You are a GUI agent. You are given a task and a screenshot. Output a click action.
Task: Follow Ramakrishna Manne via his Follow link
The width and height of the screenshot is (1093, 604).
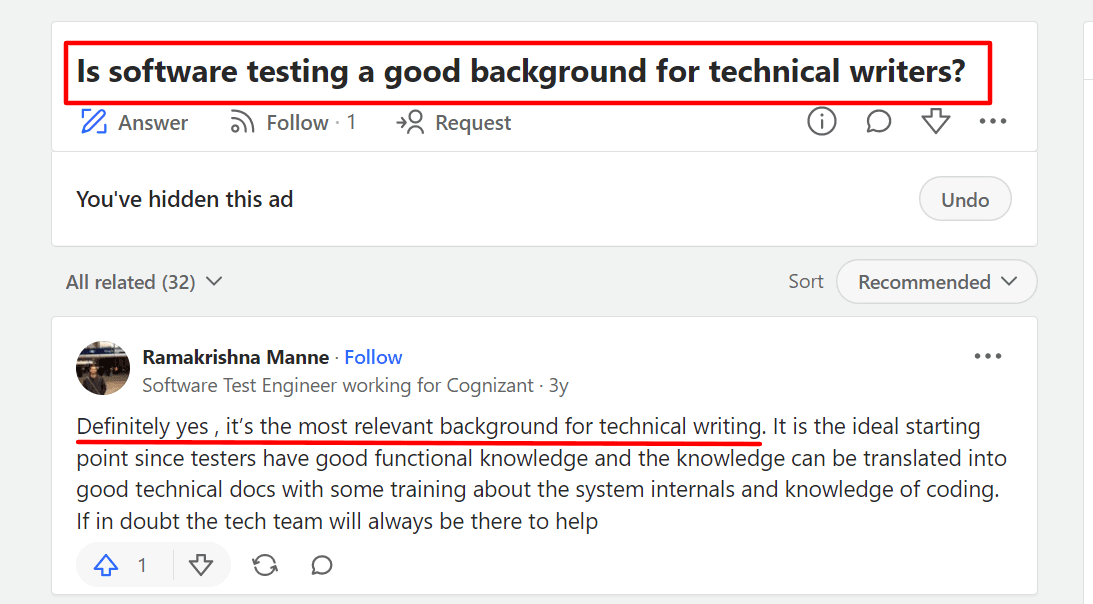[x=373, y=357]
